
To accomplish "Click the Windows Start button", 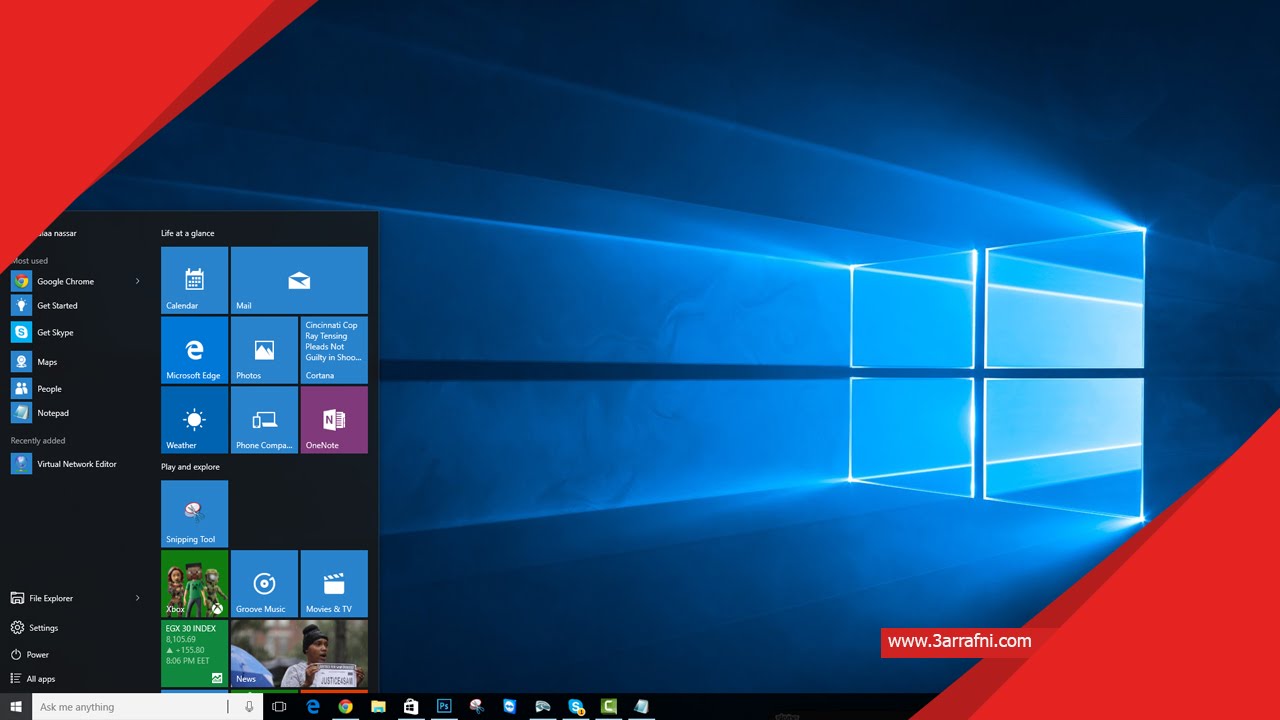I will coord(16,707).
